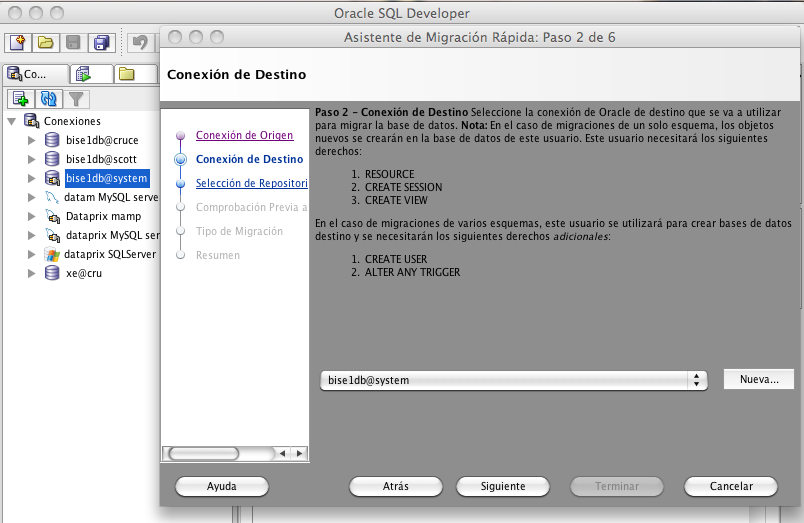Switch to the Co... connections tab

[x=36, y=74]
